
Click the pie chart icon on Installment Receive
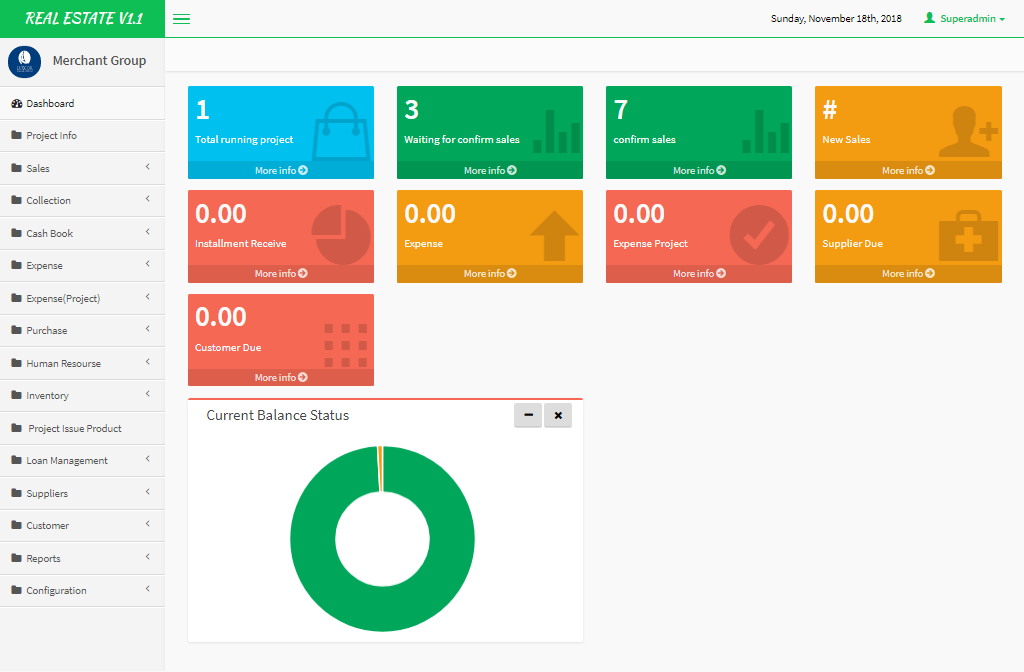pos(340,235)
